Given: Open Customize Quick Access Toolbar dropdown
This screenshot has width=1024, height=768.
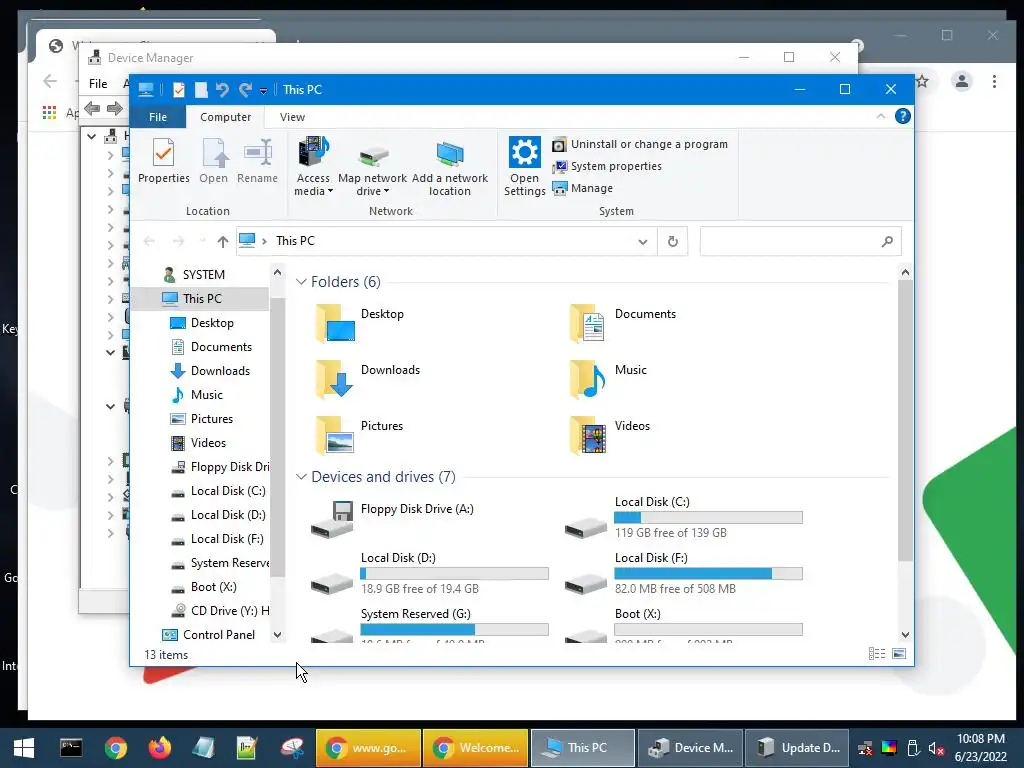Looking at the screenshot, I should coord(263,90).
